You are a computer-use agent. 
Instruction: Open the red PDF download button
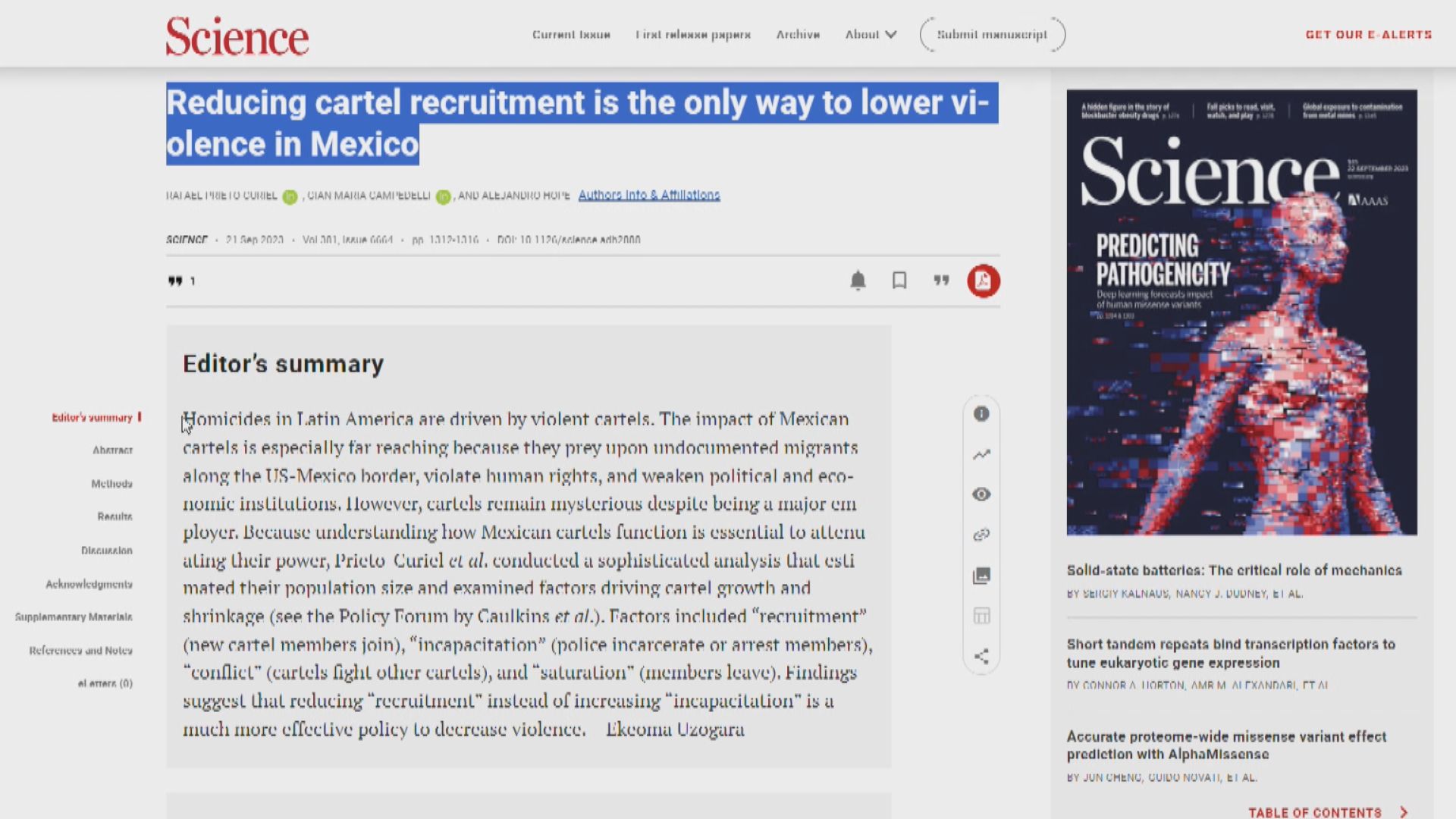983,281
